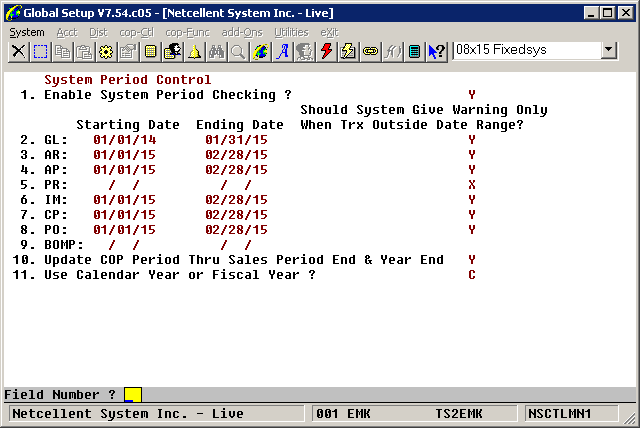640x428 pixels.
Task: Click the black X cancel toolbar icon
Action: pyautogui.click(x=18, y=51)
